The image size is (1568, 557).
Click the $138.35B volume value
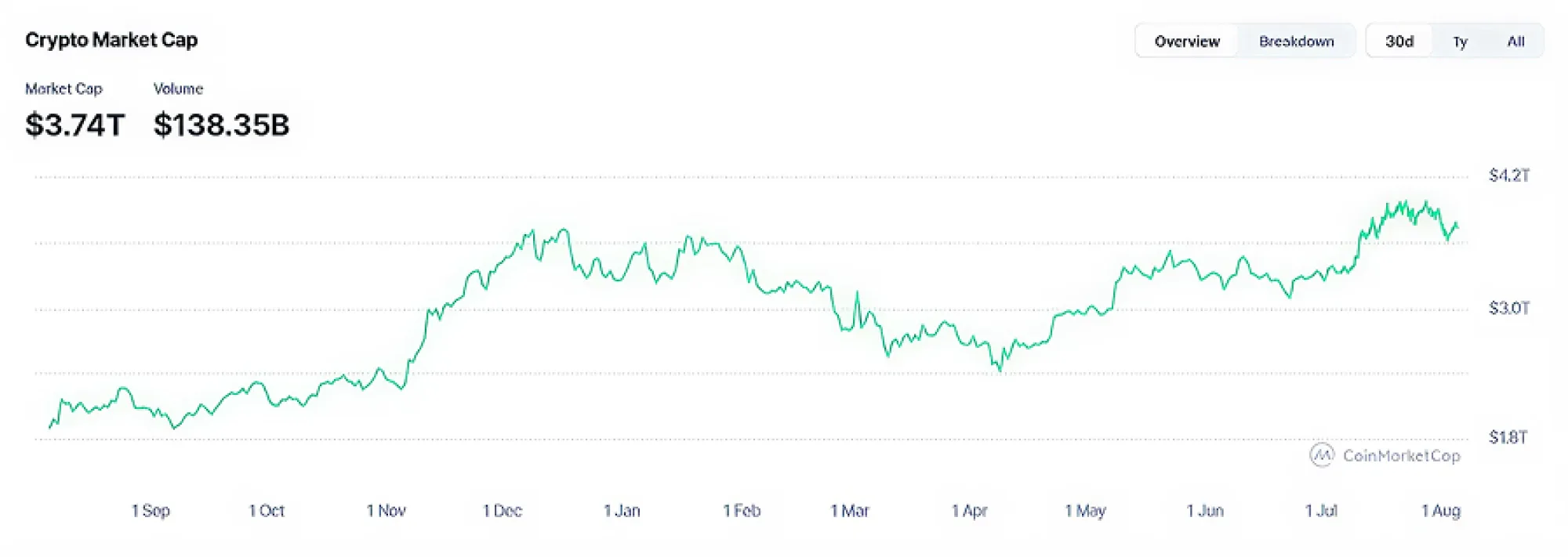coord(222,123)
